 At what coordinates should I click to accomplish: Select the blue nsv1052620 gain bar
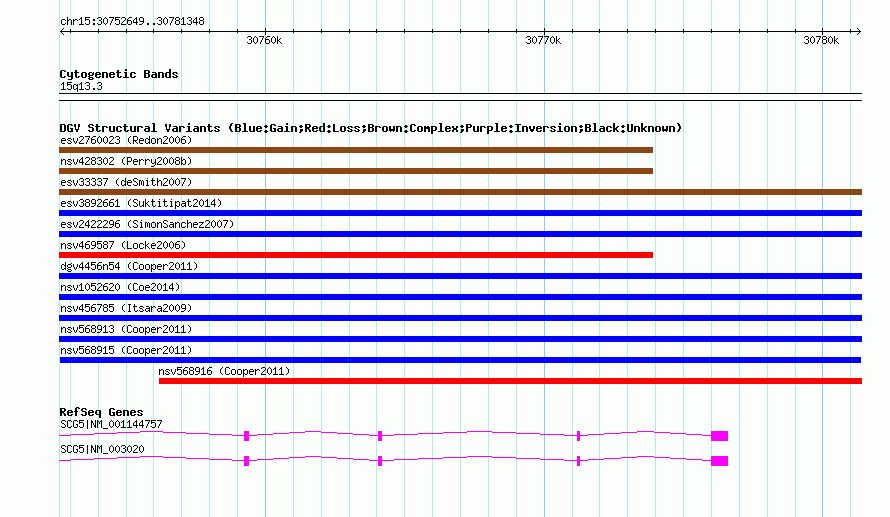coord(460,297)
